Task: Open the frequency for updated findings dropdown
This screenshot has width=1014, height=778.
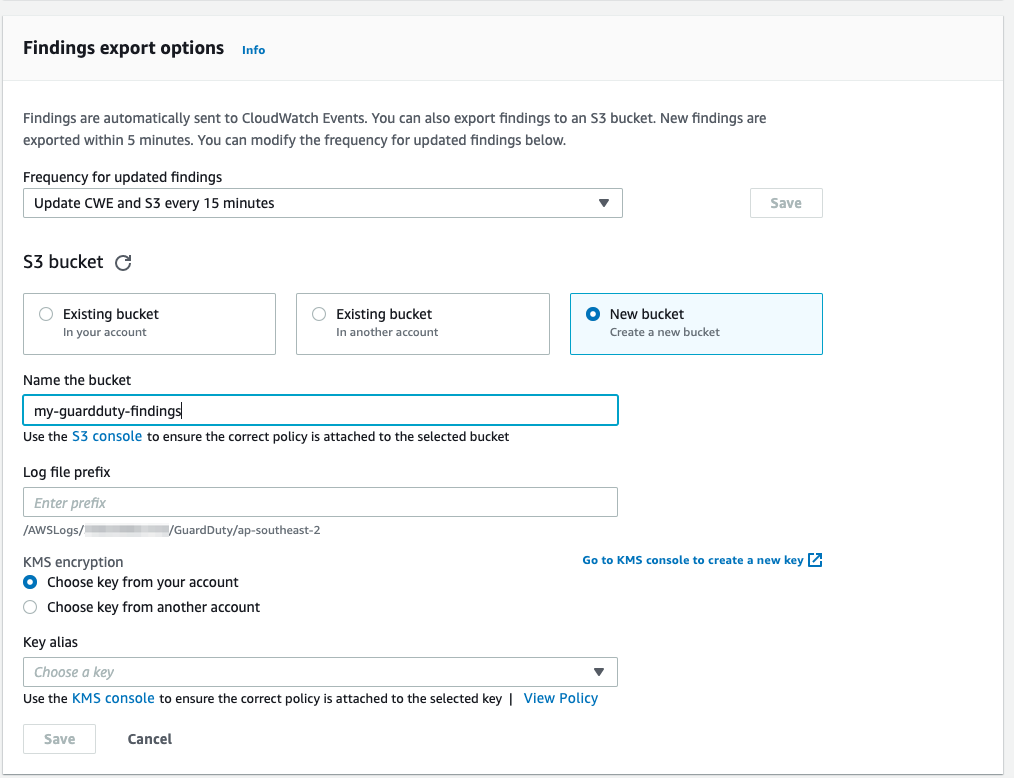Action: click(x=323, y=203)
